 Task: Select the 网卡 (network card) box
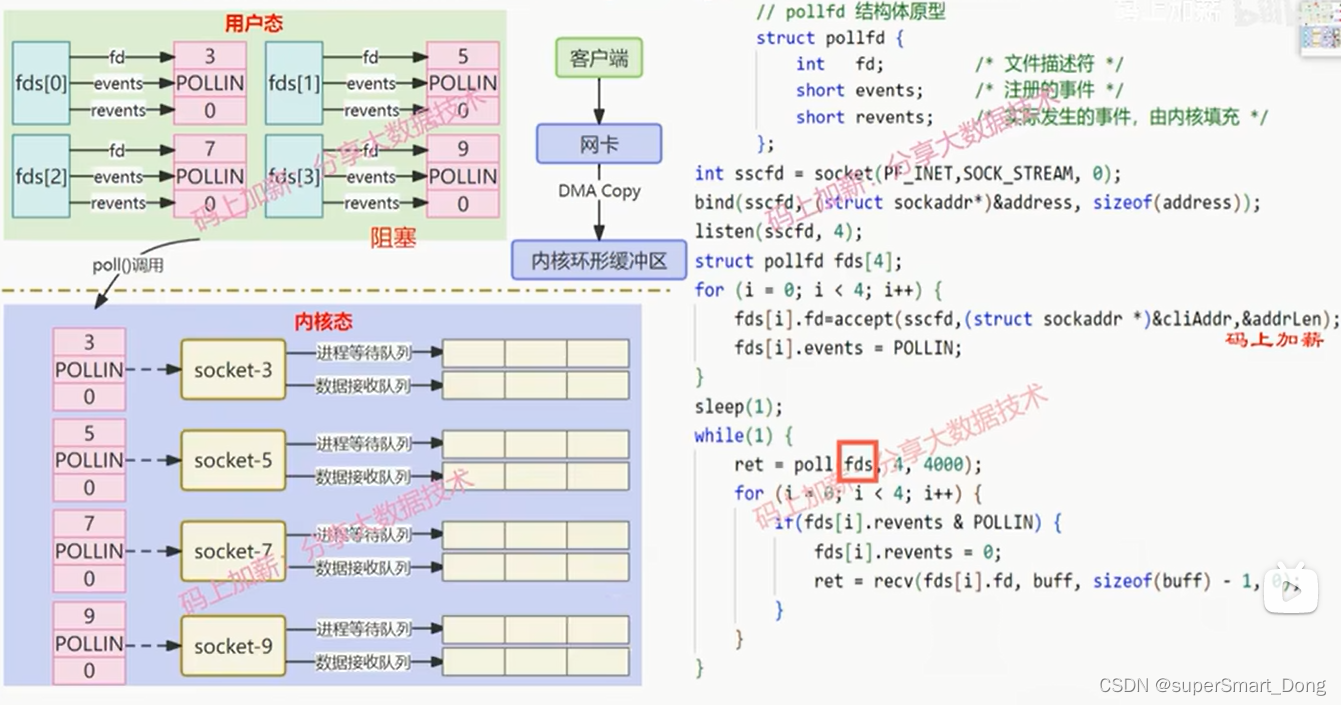tap(598, 143)
